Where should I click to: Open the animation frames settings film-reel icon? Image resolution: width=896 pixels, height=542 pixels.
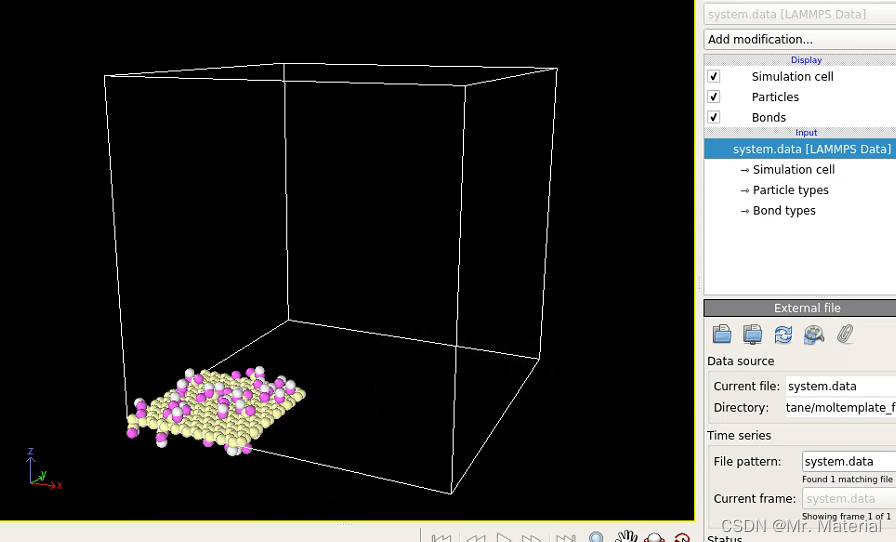[814, 334]
